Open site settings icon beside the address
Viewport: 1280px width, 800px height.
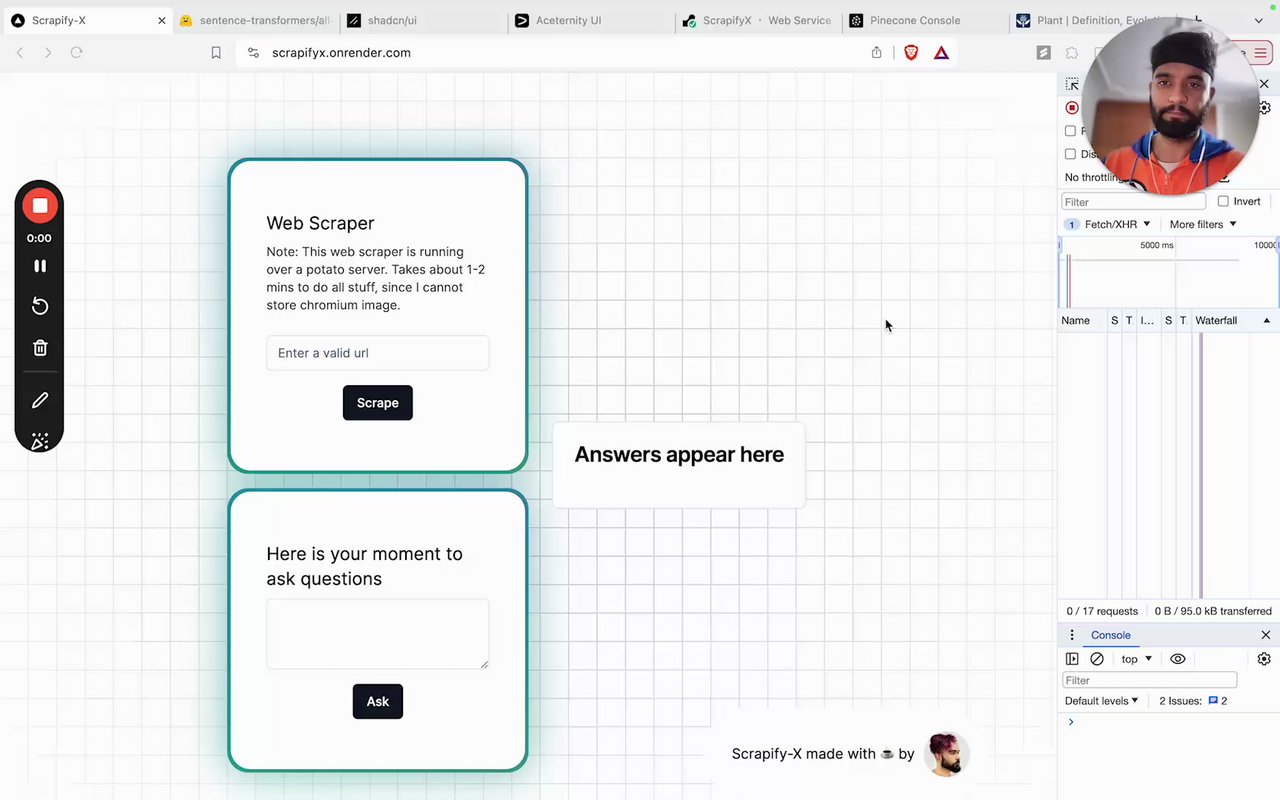253,53
